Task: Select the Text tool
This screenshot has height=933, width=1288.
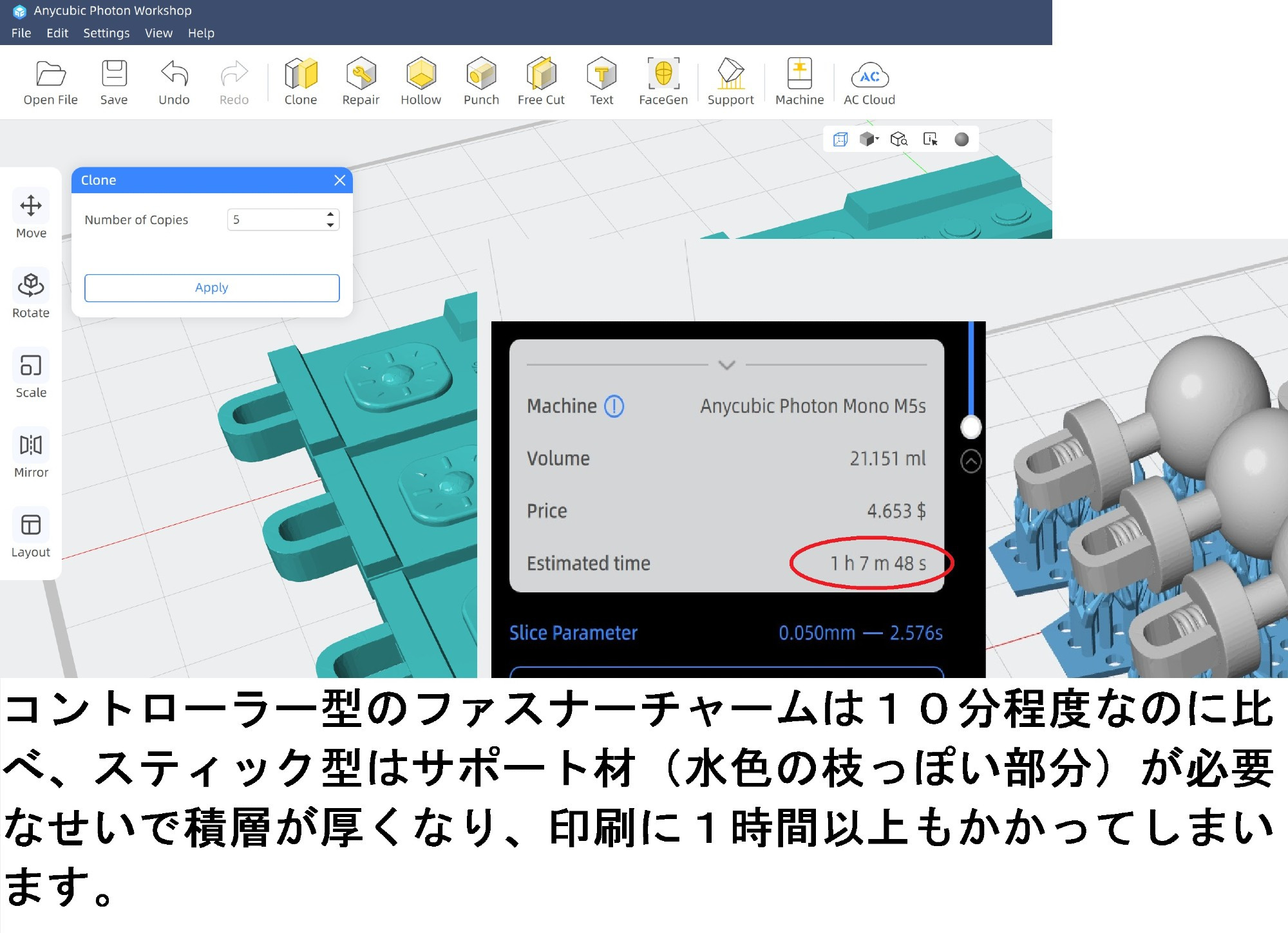Action: [x=601, y=82]
